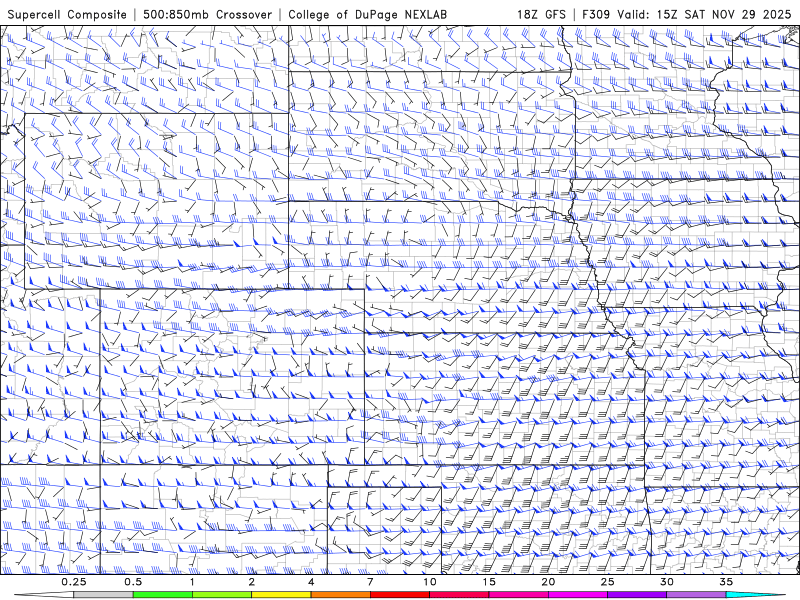Click the cyan arrow end of color bar
Viewport: 800px width, 600px height.
(755, 595)
